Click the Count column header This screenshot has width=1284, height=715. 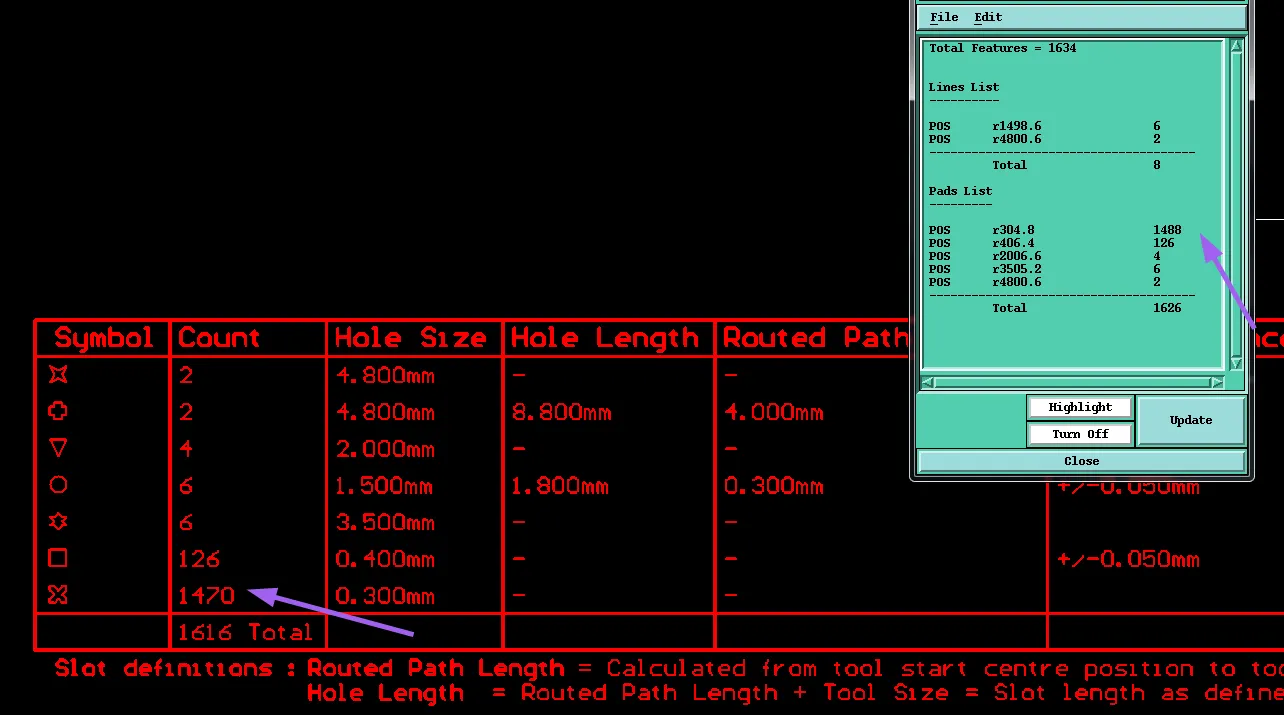219,338
